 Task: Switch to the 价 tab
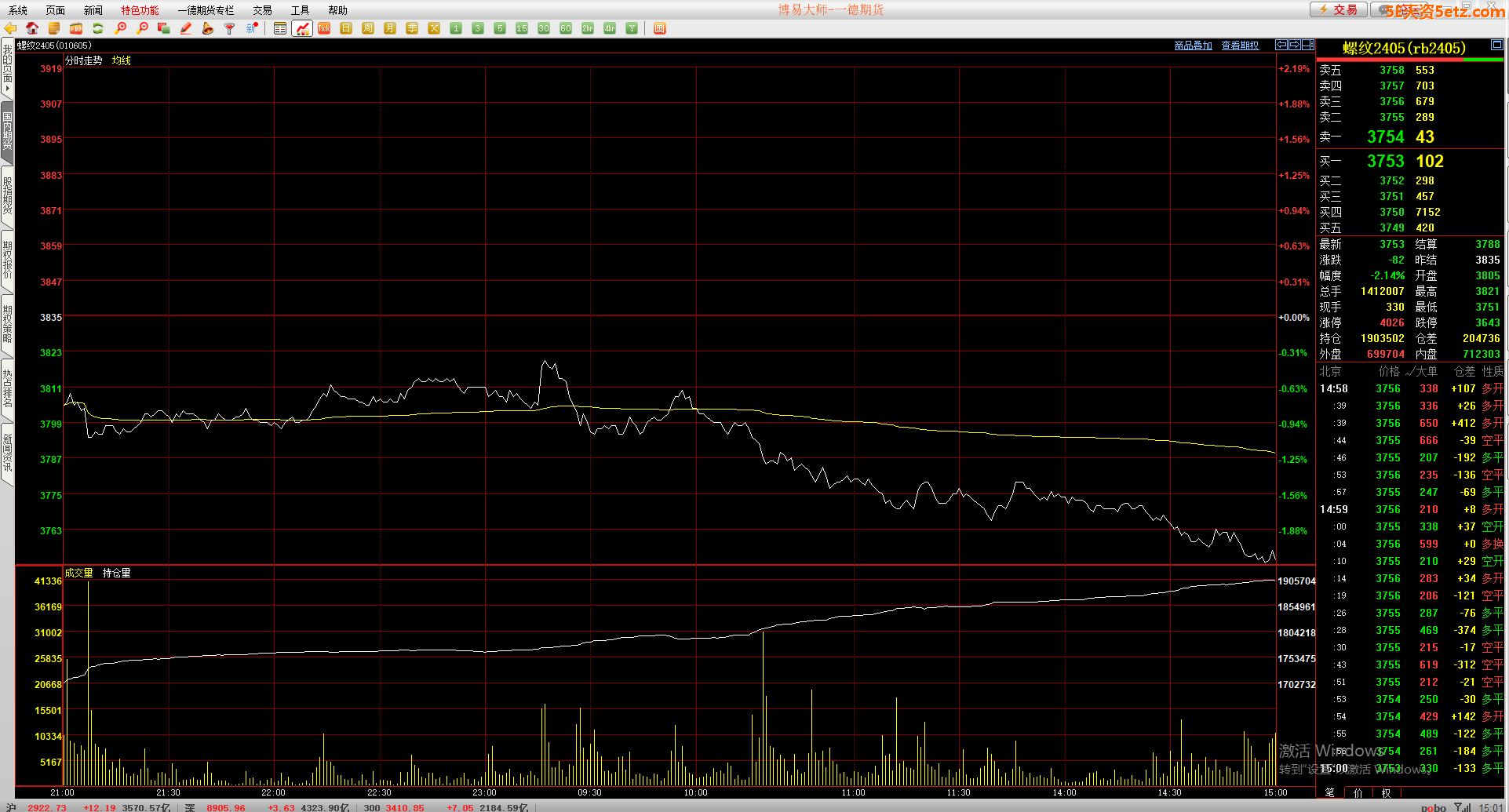pos(1358,792)
